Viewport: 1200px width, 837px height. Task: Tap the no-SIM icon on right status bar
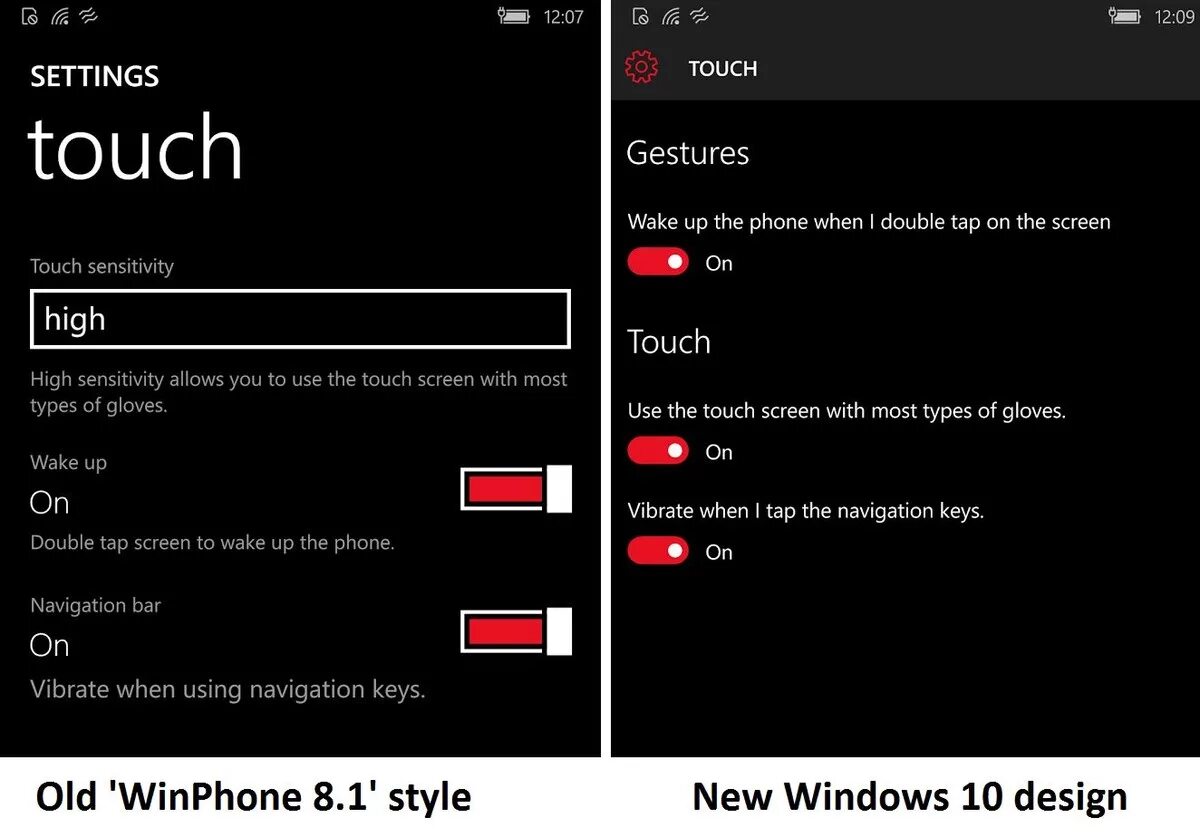[641, 16]
